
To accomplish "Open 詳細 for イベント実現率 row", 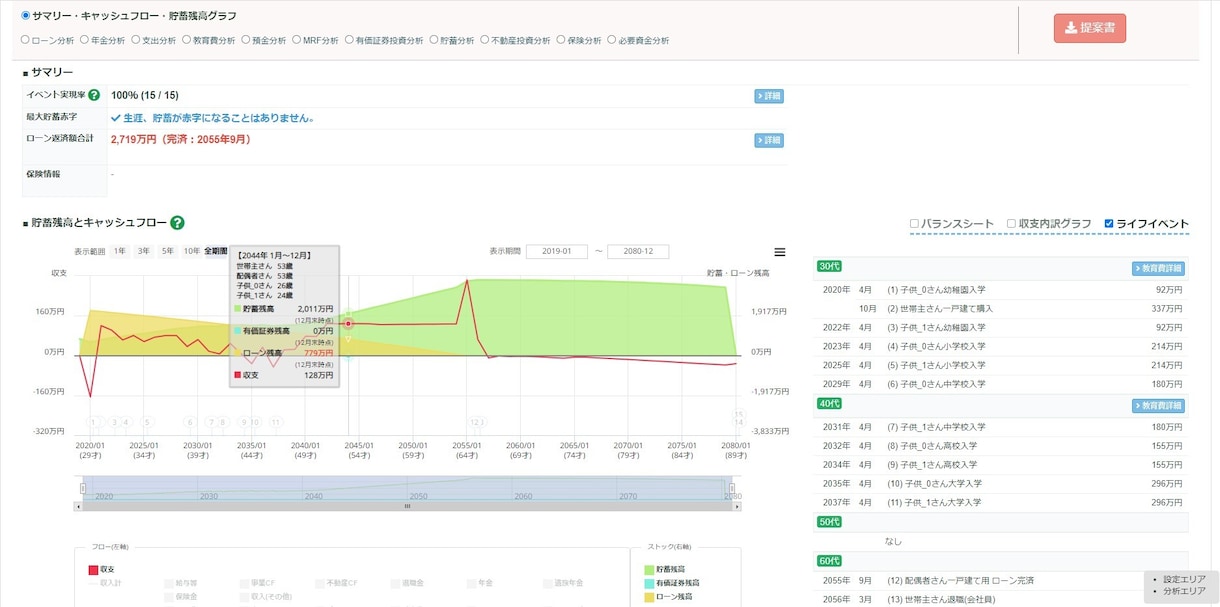I will pos(769,96).
